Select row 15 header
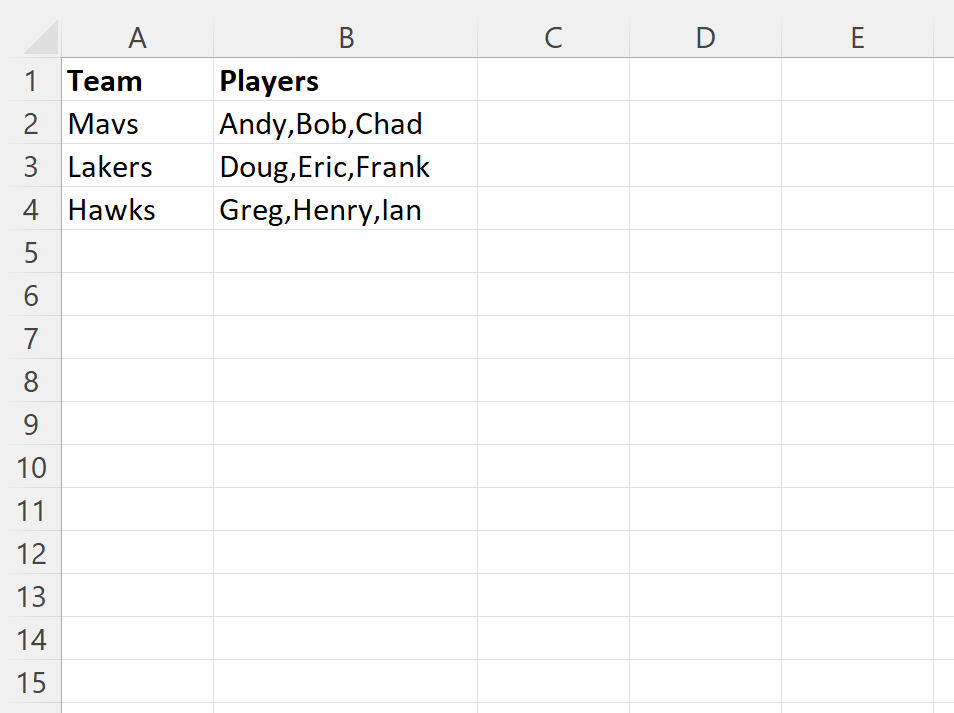This screenshot has width=954, height=713. [x=31, y=682]
